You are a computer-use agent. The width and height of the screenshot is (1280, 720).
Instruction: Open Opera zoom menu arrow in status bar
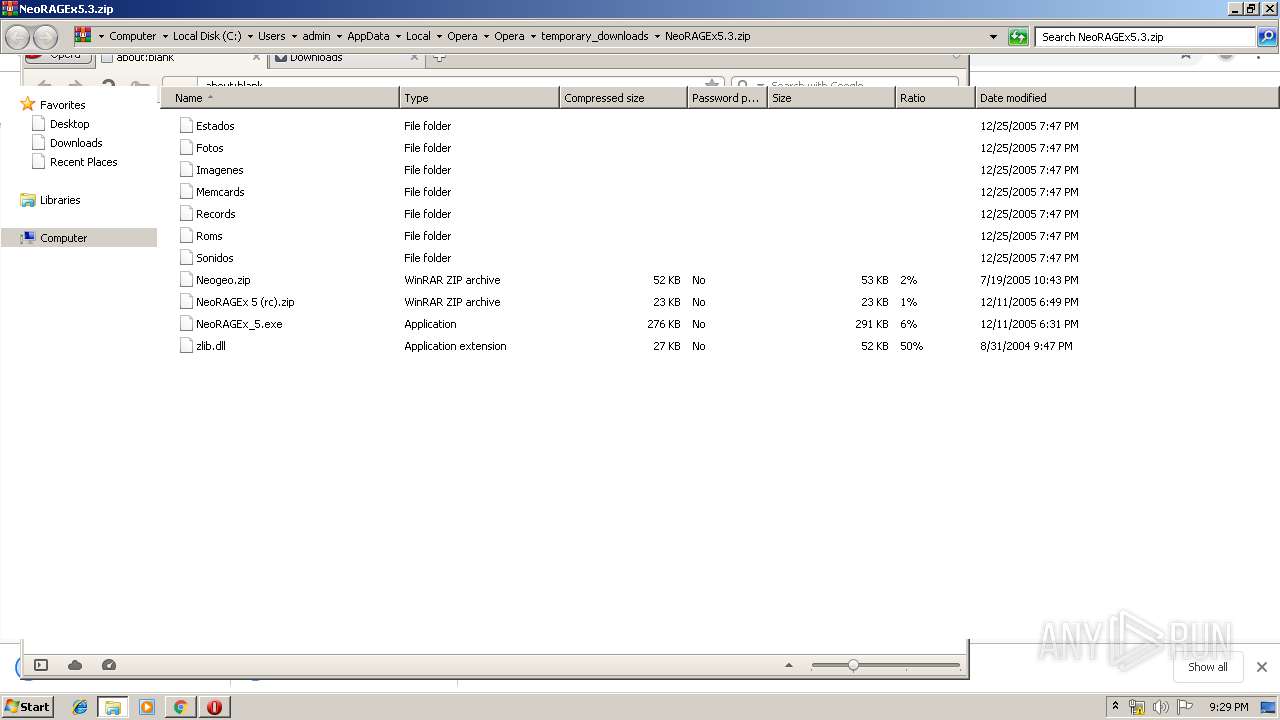[x=789, y=665]
